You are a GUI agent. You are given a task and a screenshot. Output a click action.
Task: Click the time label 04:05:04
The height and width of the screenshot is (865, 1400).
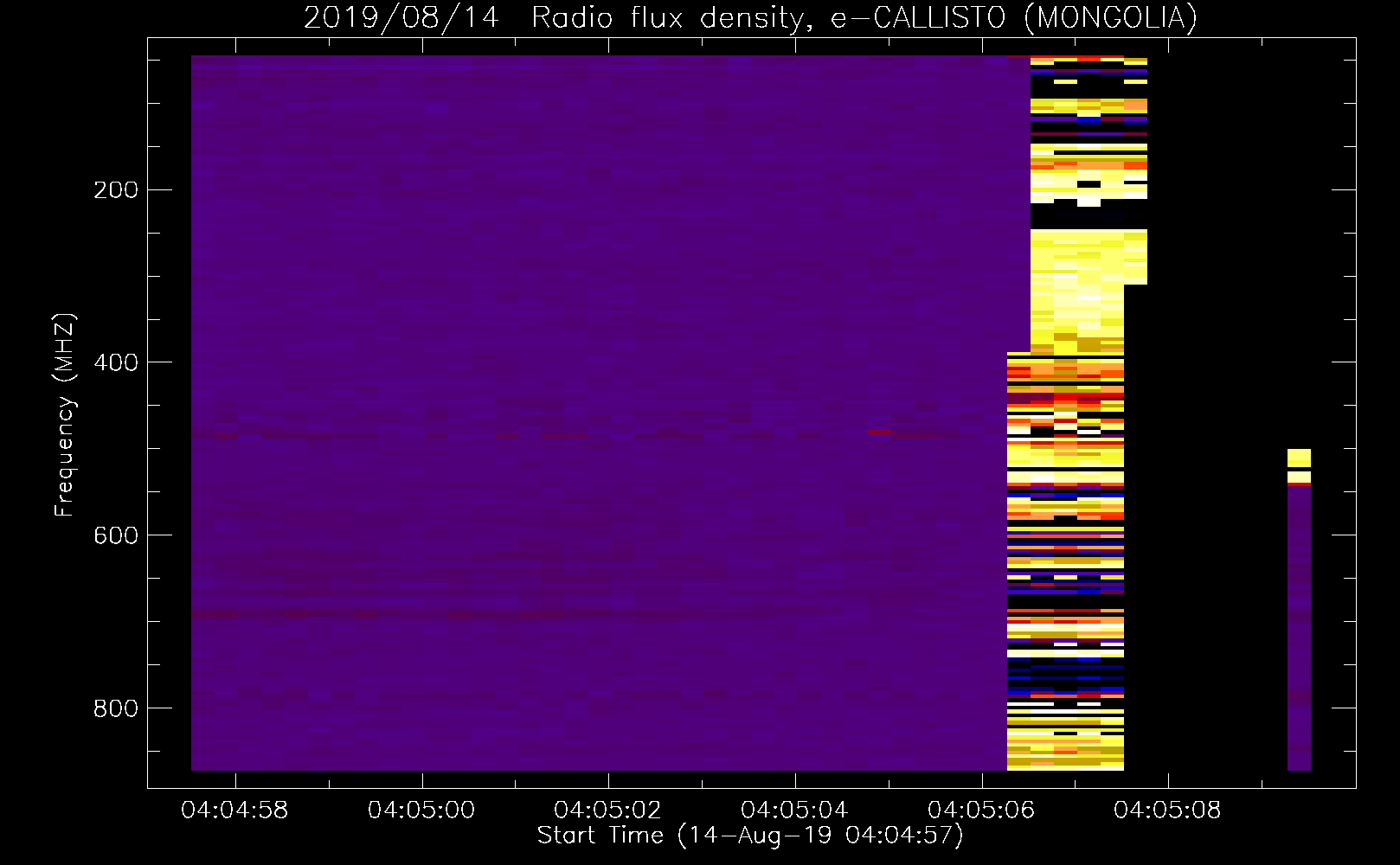point(794,811)
